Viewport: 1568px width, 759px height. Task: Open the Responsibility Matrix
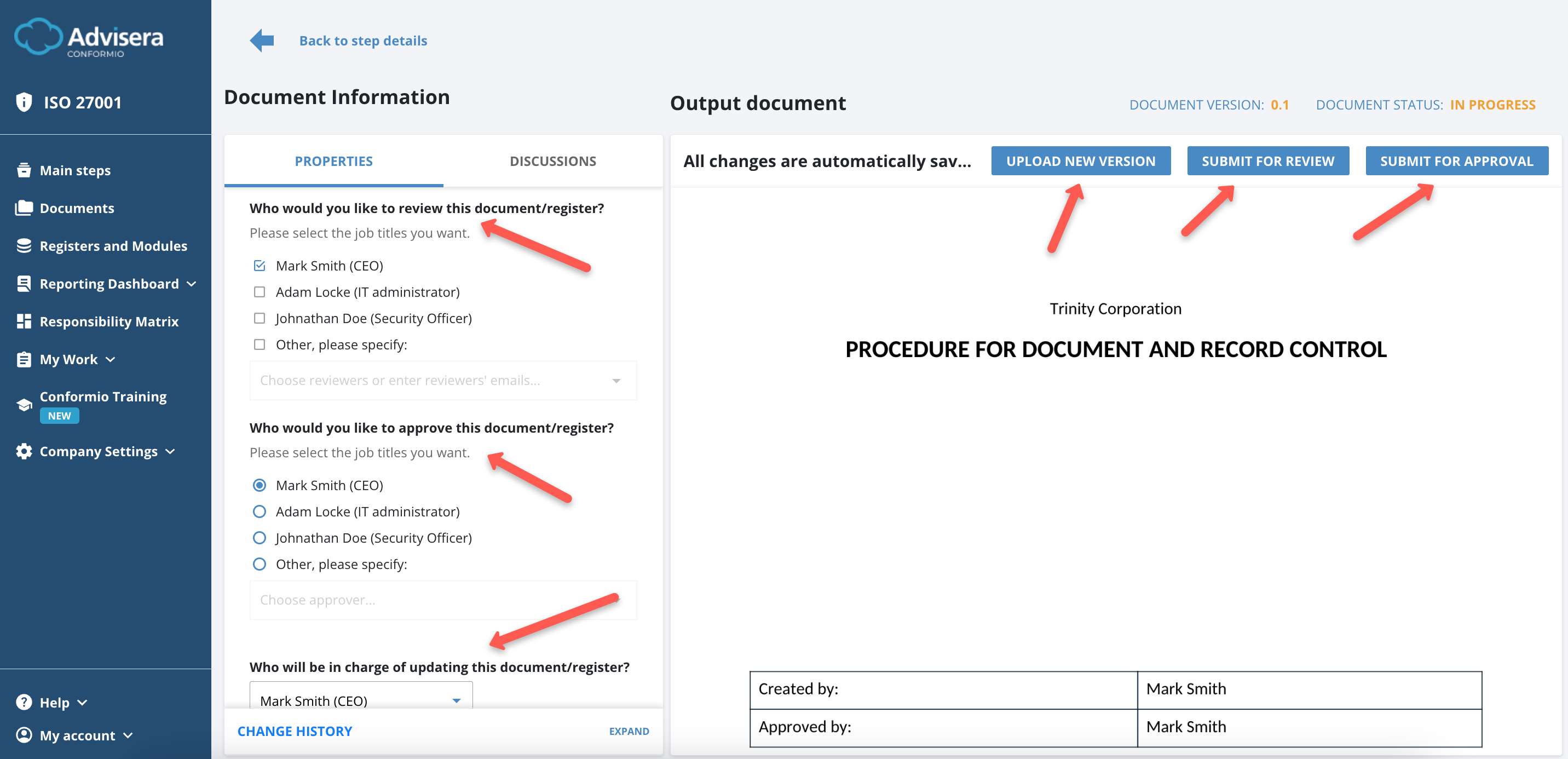click(109, 321)
